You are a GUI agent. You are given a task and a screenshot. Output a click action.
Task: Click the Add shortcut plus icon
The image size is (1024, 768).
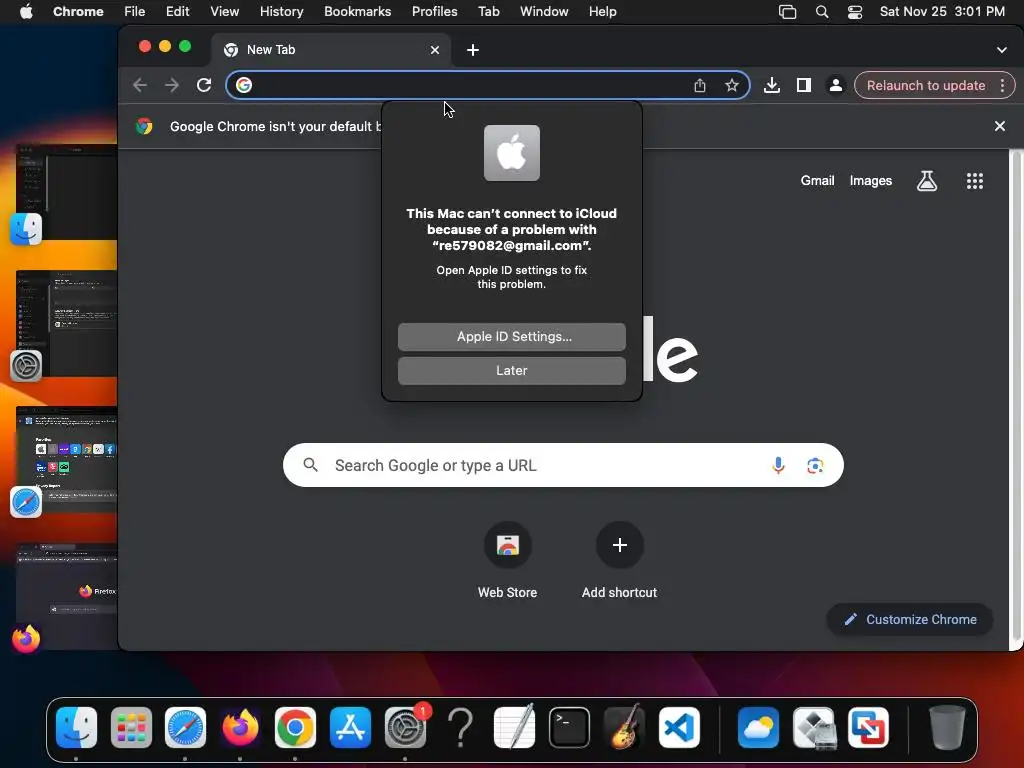620,545
